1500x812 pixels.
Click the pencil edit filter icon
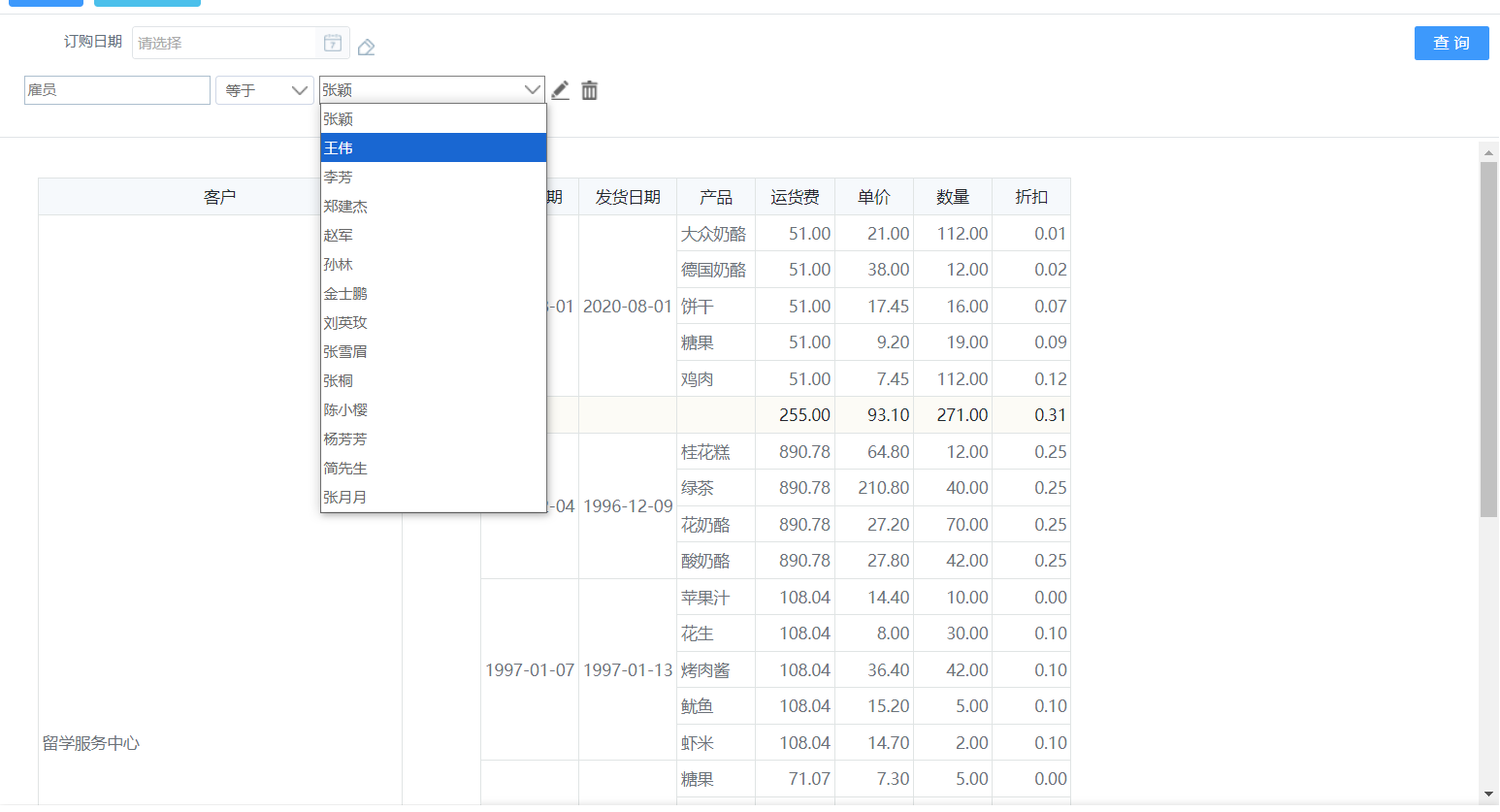(x=560, y=90)
